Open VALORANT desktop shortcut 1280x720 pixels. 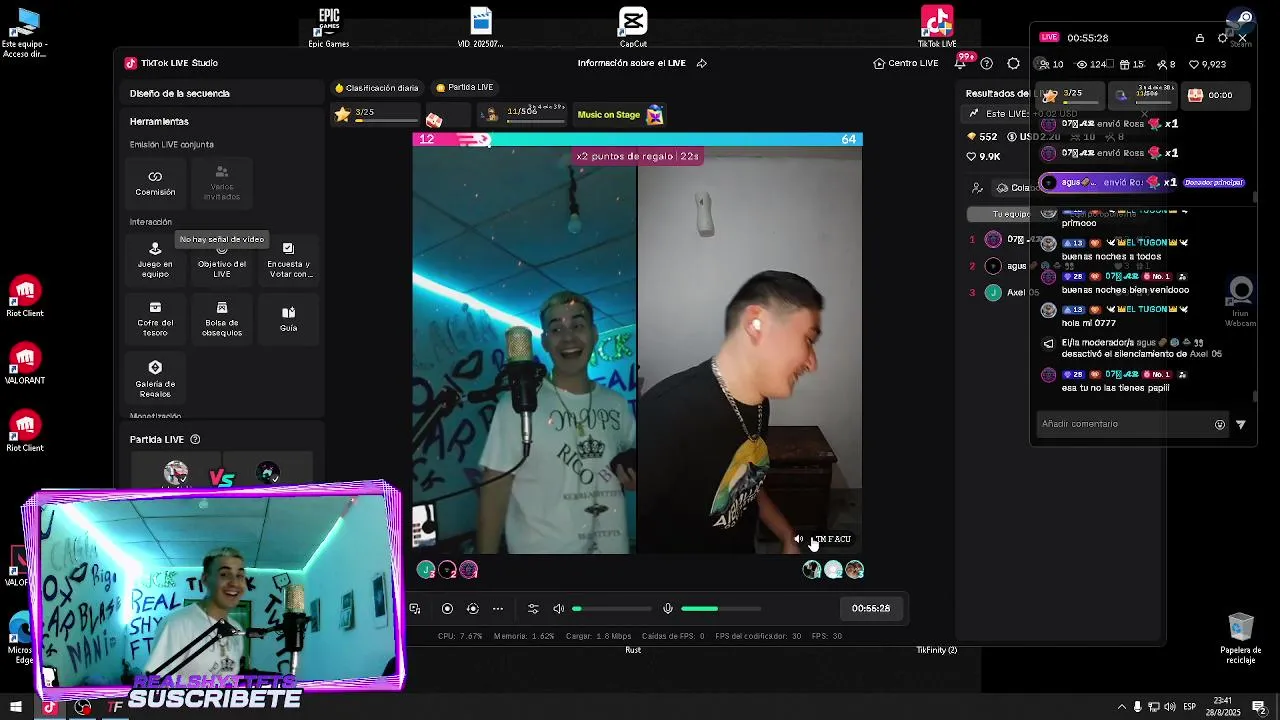tap(25, 364)
